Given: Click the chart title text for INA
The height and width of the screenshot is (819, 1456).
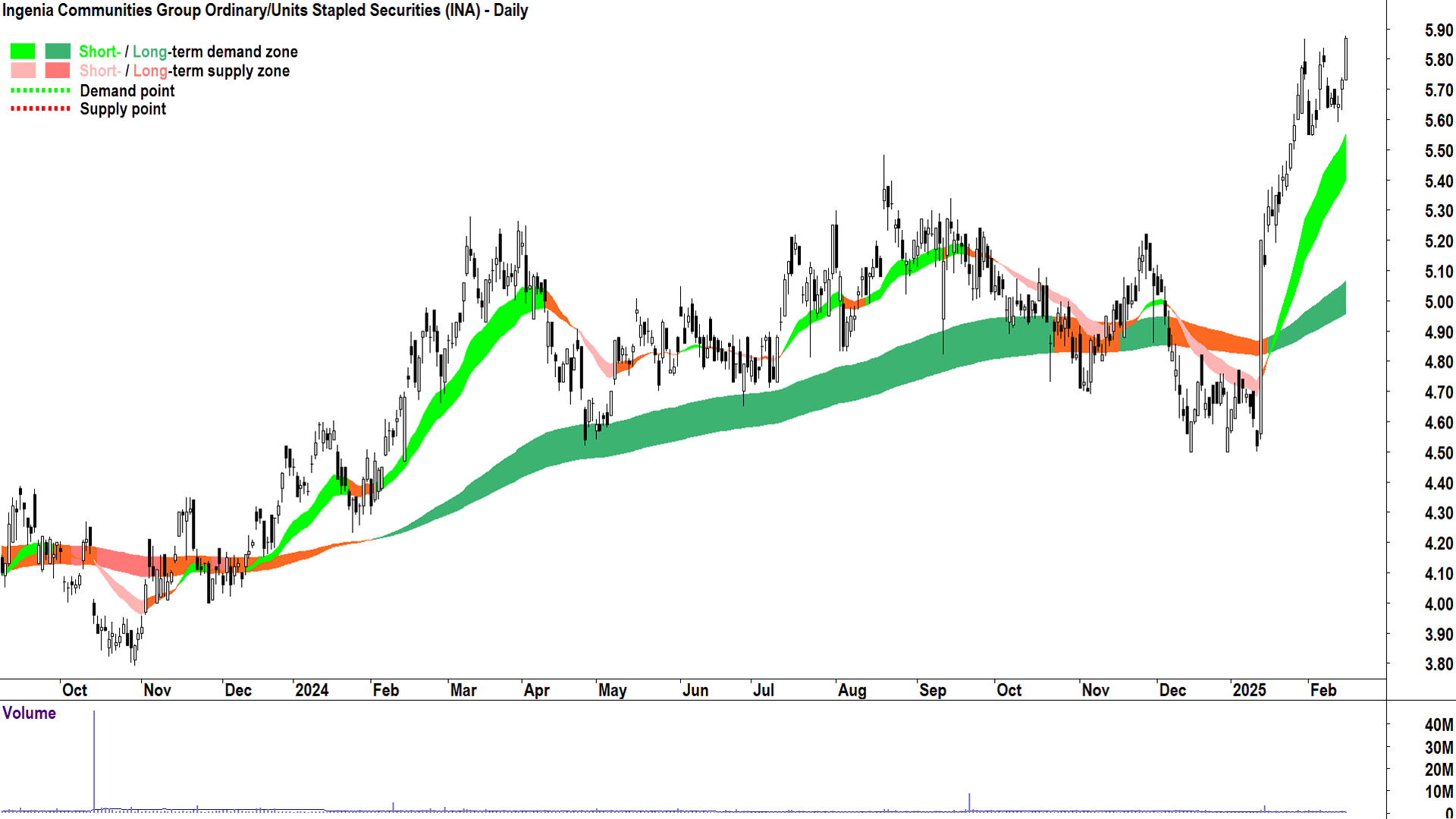Looking at the screenshot, I should click(x=265, y=11).
